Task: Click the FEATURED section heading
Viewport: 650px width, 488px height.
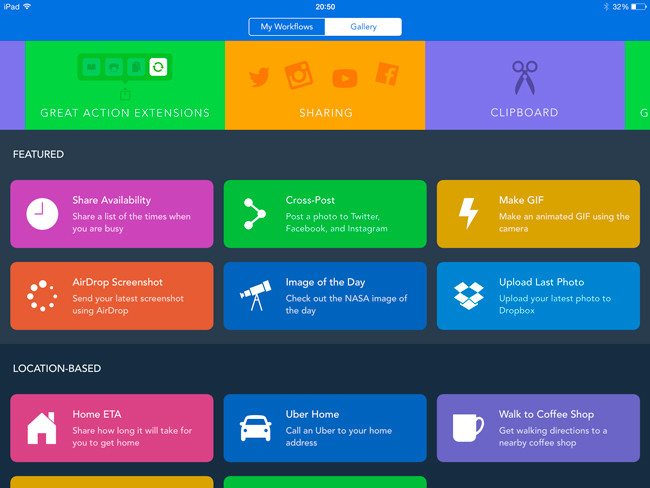Action: coord(38,154)
